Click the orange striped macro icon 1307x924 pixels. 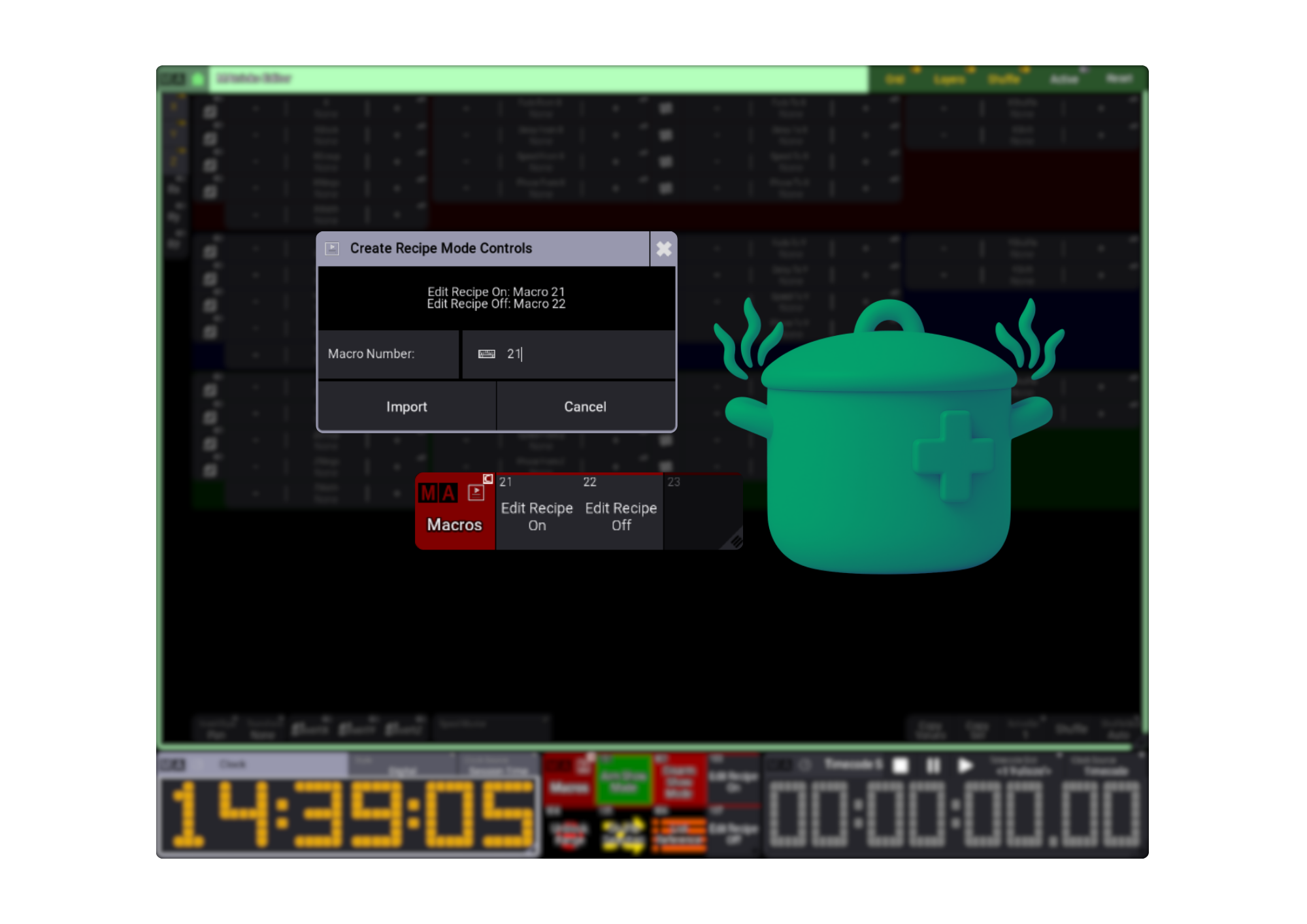[680, 834]
